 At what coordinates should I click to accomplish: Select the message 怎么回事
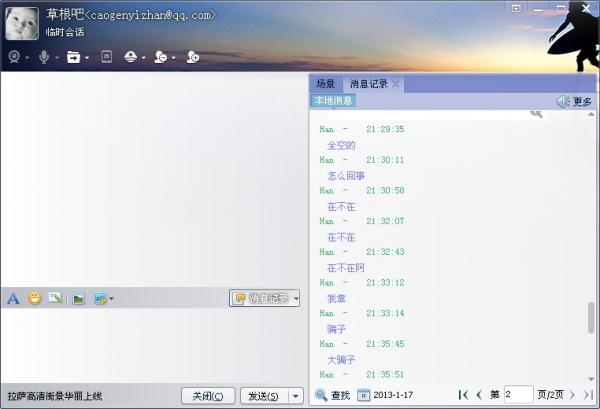346,176
